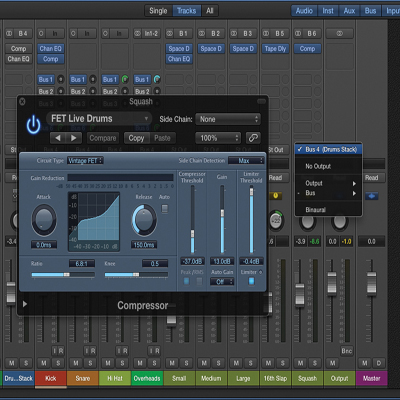Screen dimensions: 400x400
Task: Adjust the Attack knob
Action: [44, 220]
